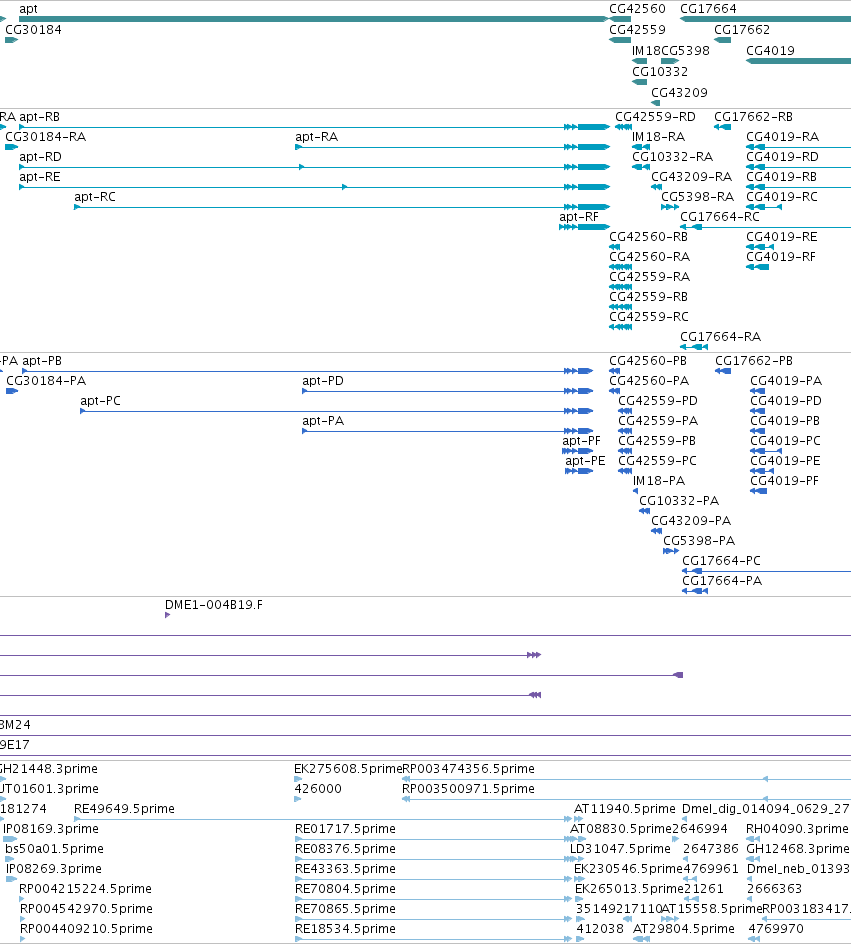
Task: Click the RE01717.5prime EST label
Action: pos(345,828)
